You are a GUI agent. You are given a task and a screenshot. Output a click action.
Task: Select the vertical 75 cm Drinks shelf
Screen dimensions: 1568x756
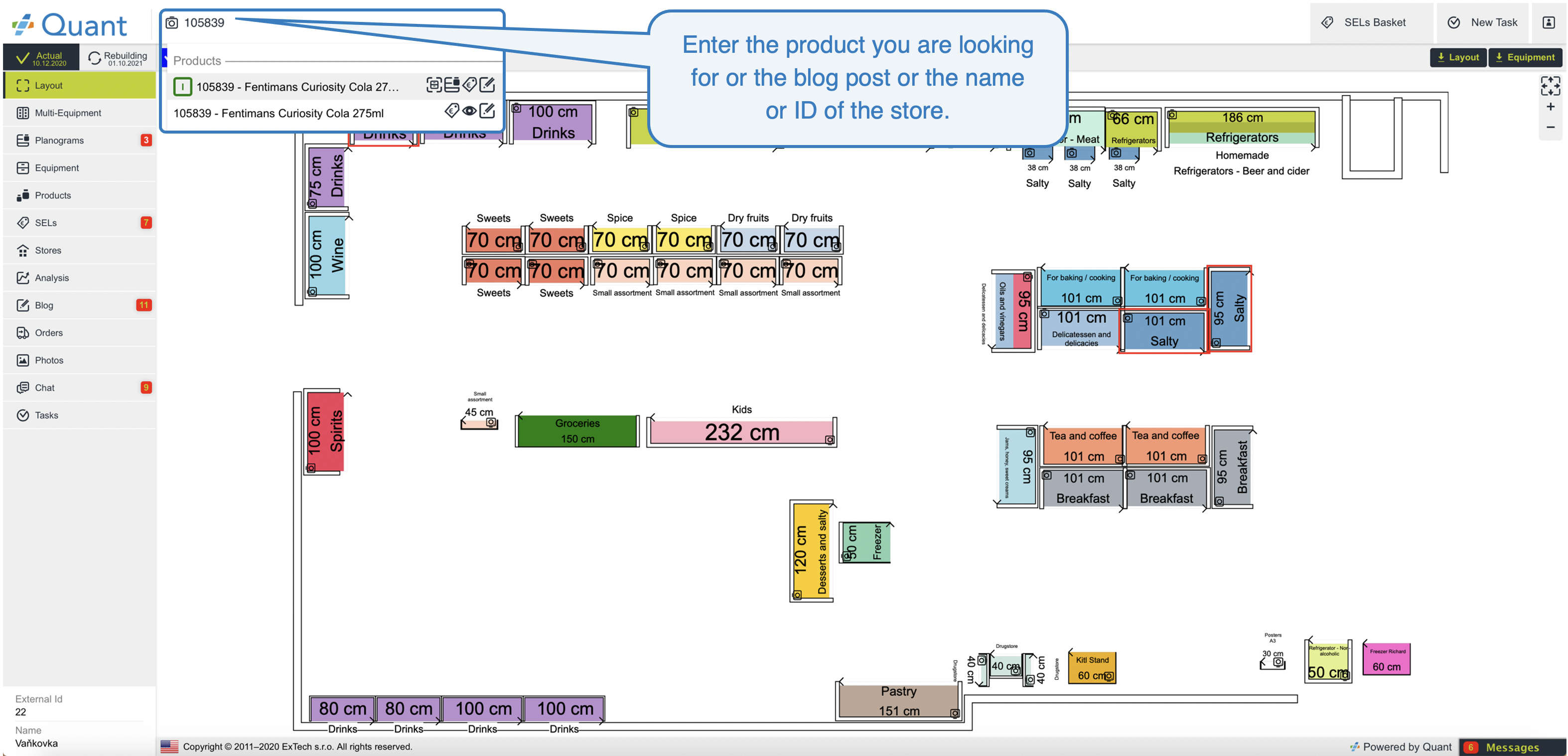point(326,177)
